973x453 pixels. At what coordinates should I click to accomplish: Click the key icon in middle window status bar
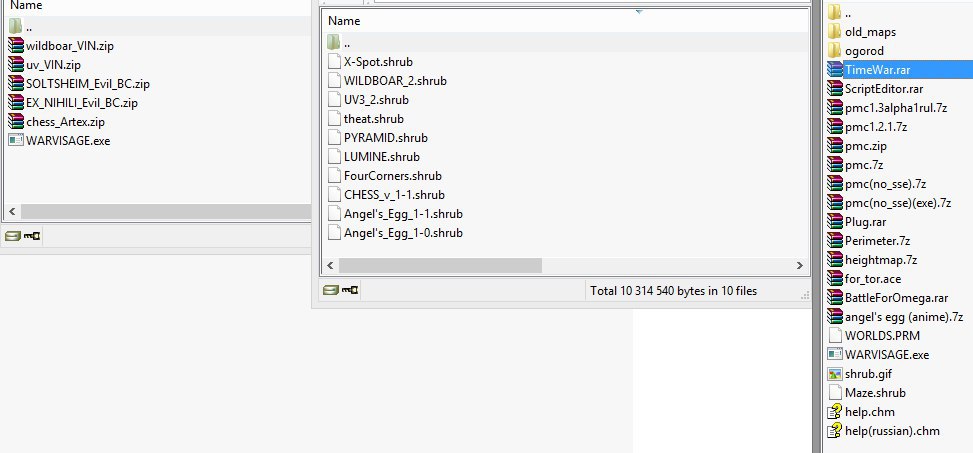click(x=350, y=290)
